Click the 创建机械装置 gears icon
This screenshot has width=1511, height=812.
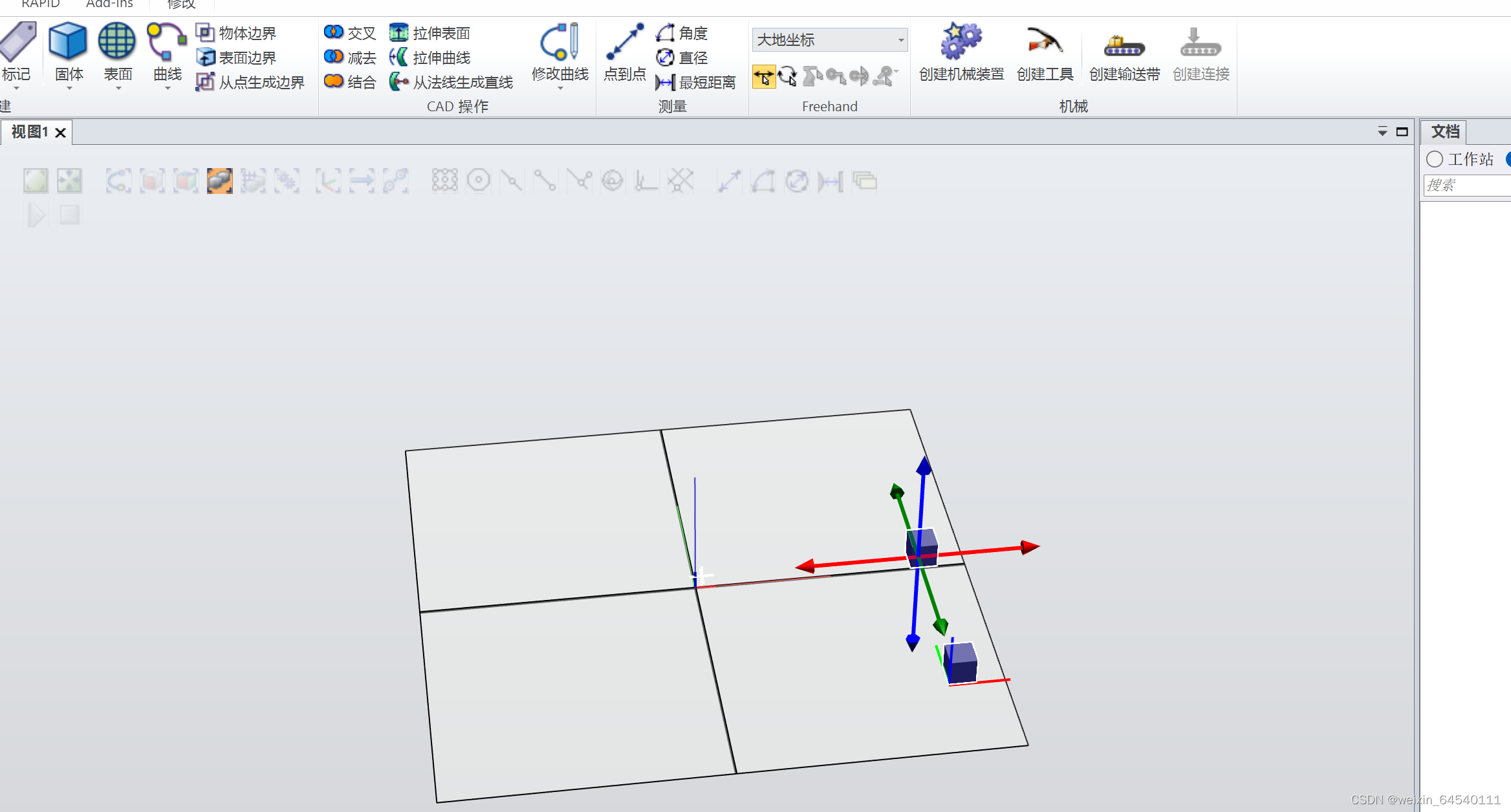coord(961,41)
